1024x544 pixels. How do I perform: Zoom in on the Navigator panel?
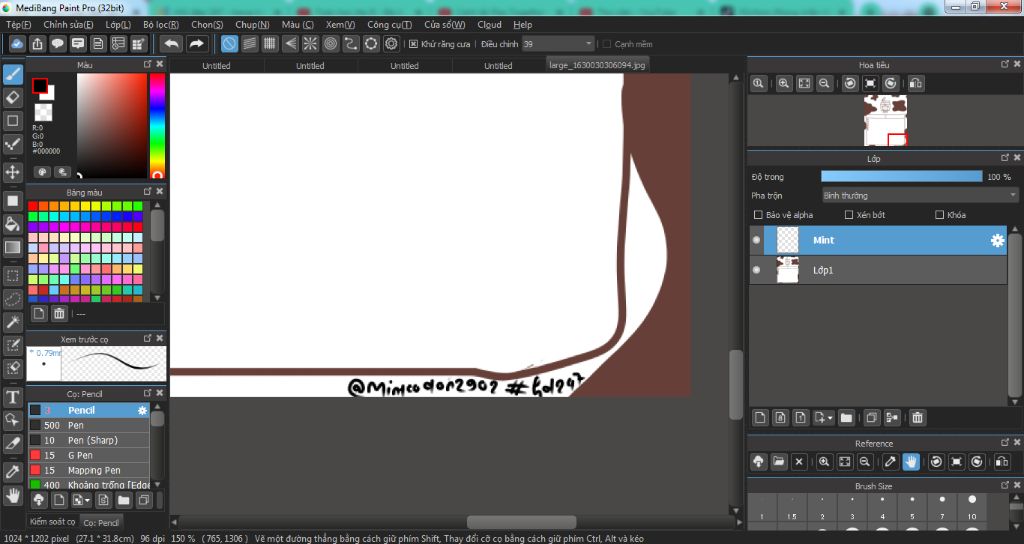784,84
